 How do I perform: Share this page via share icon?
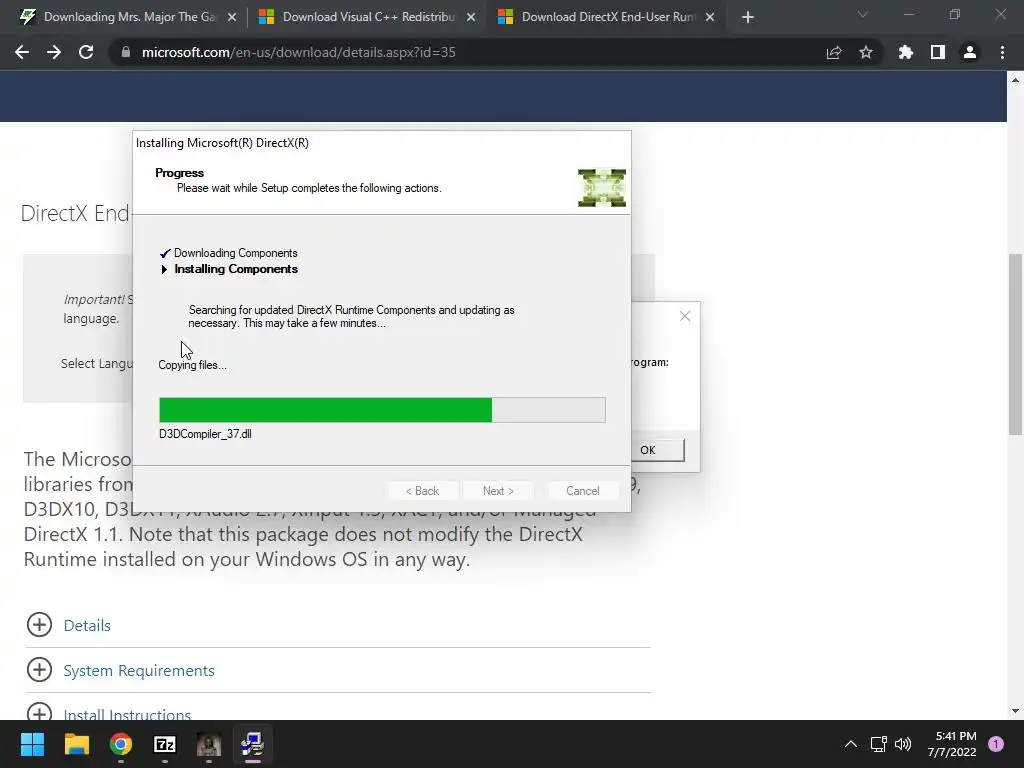click(x=834, y=52)
